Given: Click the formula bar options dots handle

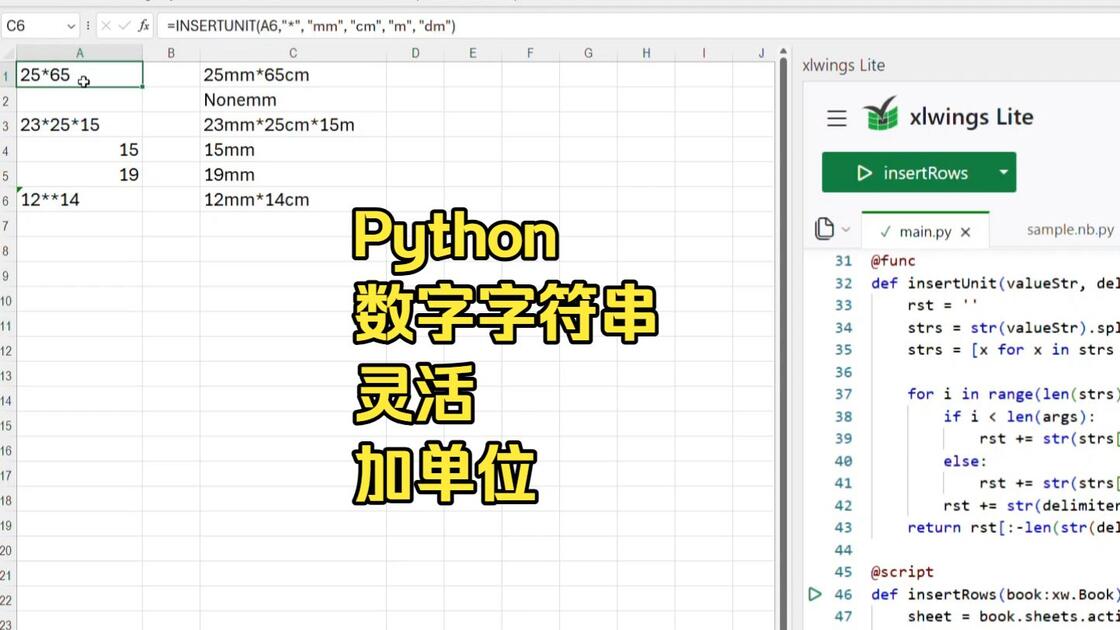Looking at the screenshot, I should [88, 26].
